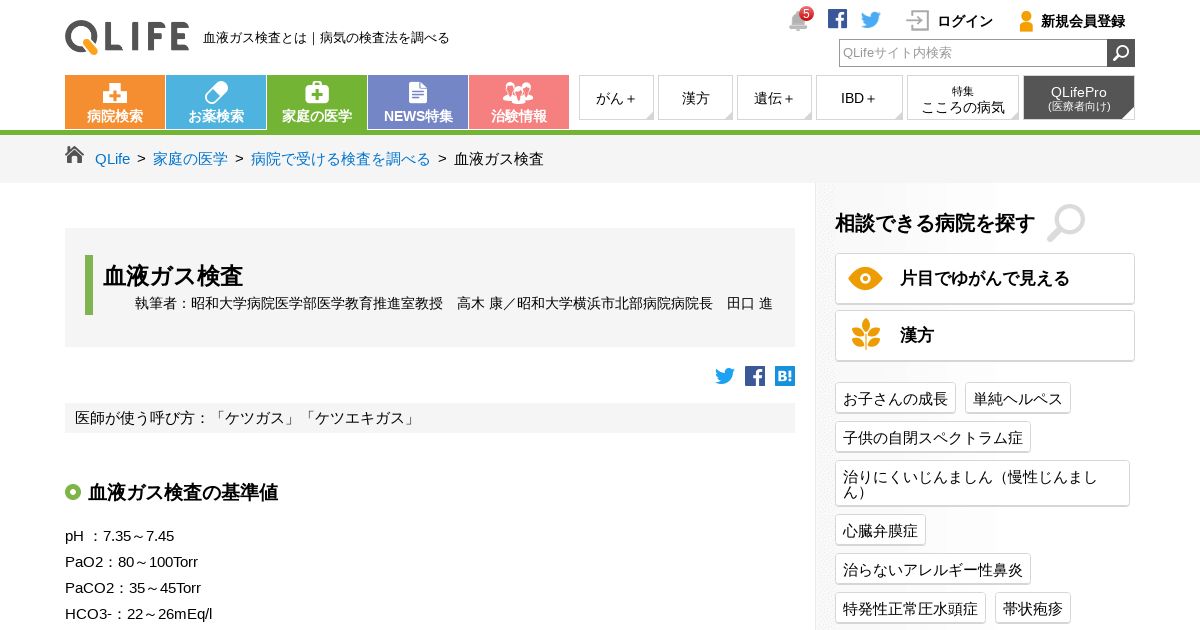Select the 特発性正常圧水頭症 tag
The width and height of the screenshot is (1200, 630).
pyautogui.click(x=910, y=608)
